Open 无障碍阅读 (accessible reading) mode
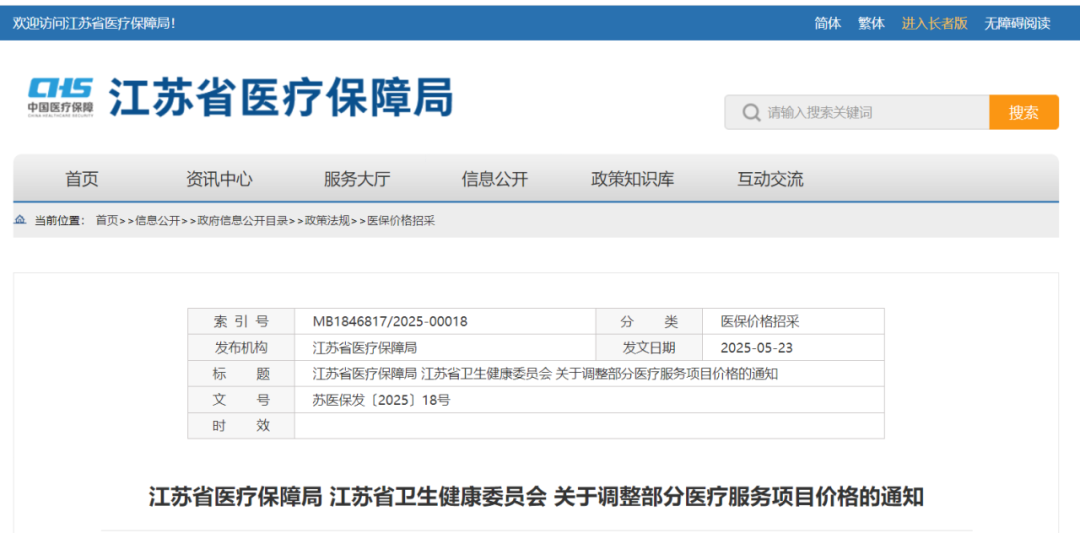The height and width of the screenshot is (533, 1080). [x=1017, y=23]
